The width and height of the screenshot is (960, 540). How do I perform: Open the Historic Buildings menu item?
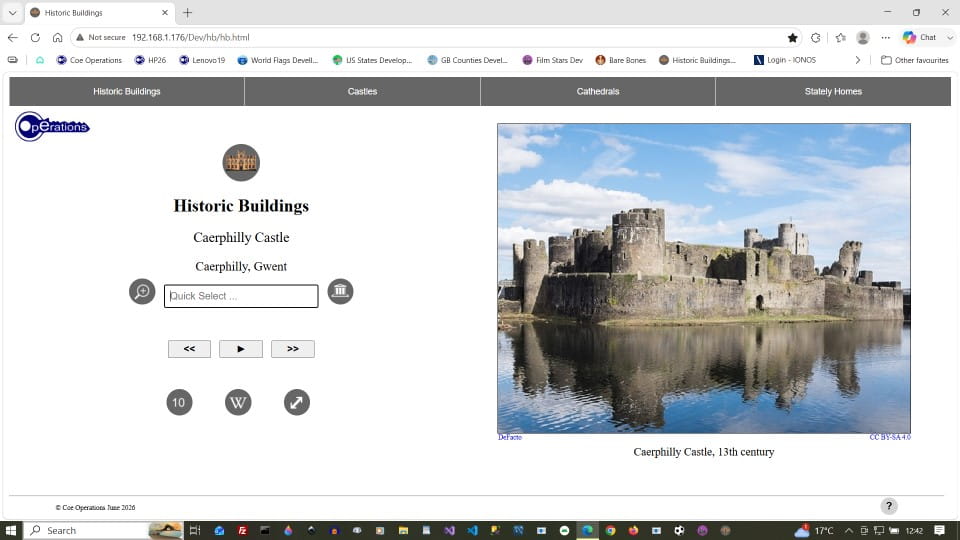[x=127, y=91]
